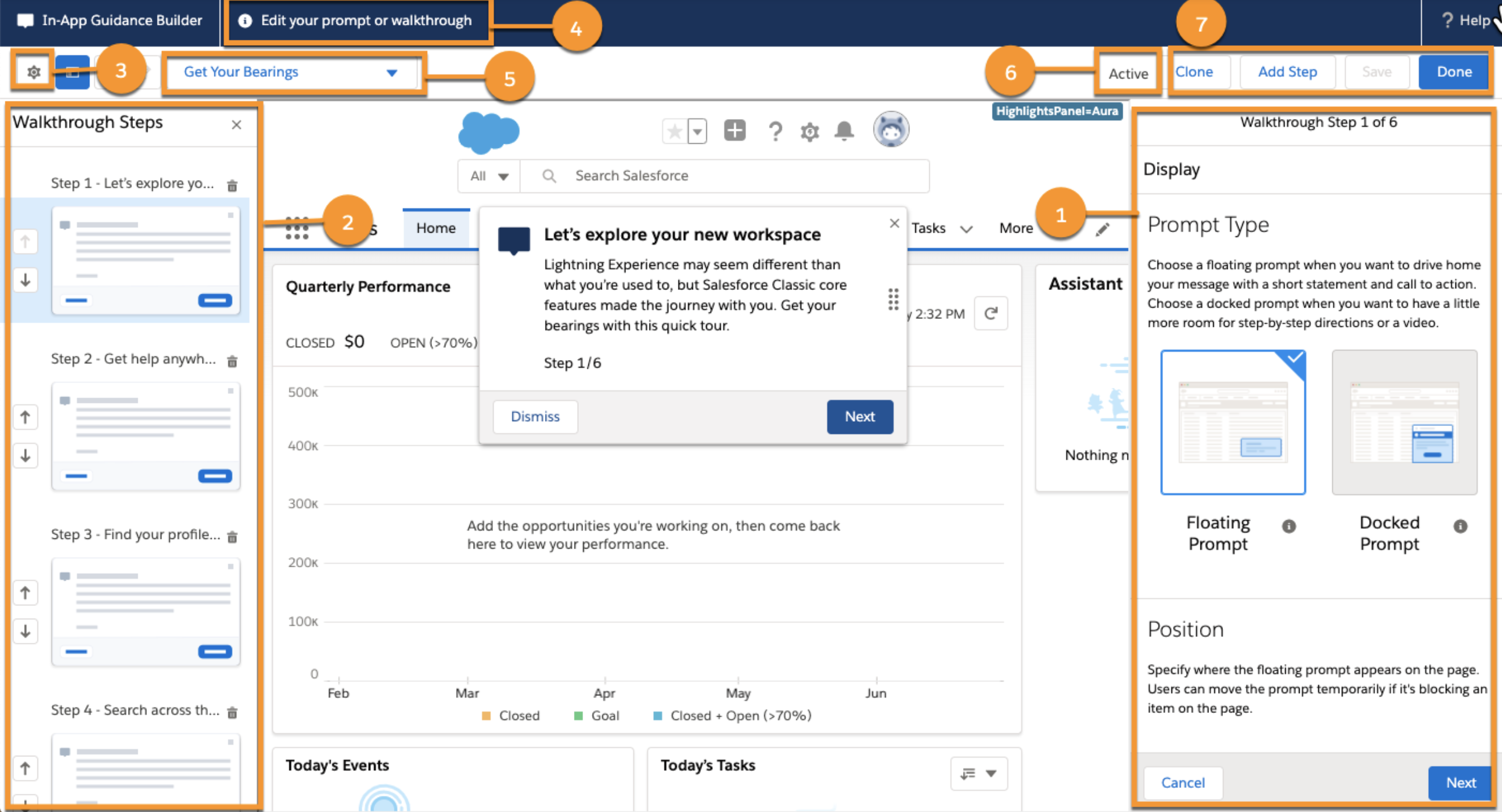Open global actions plus icon

click(735, 130)
